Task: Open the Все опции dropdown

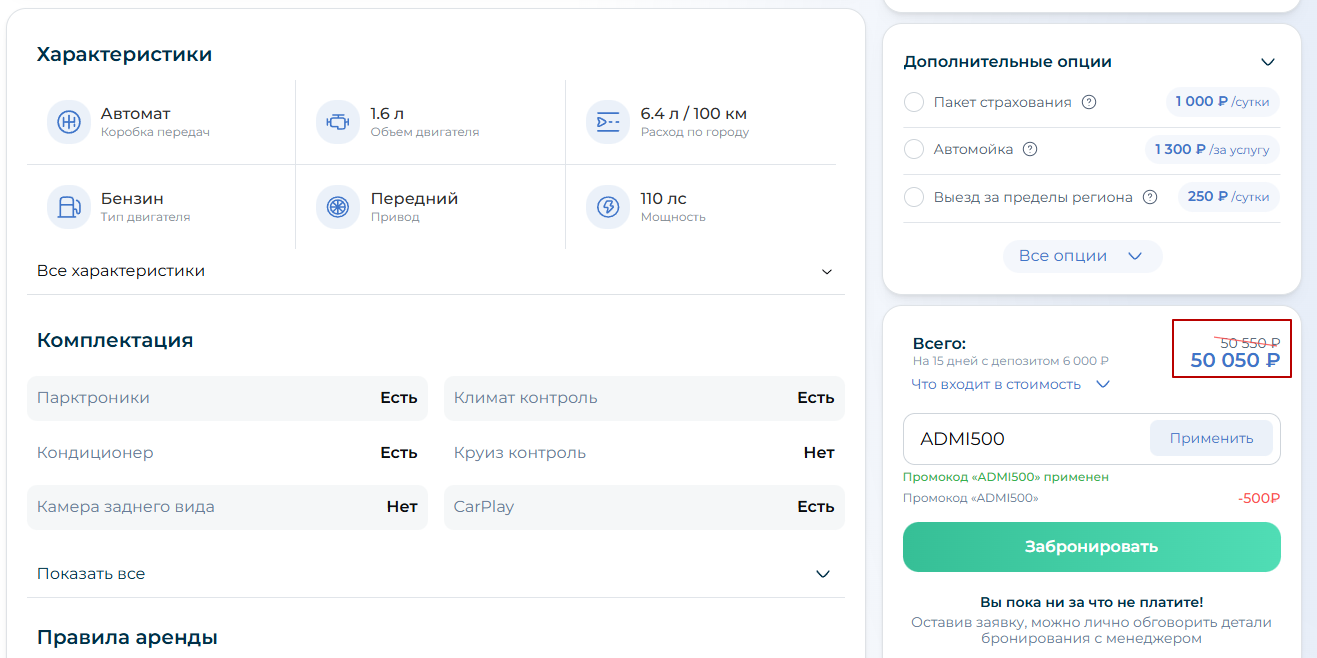Action: (x=1081, y=256)
